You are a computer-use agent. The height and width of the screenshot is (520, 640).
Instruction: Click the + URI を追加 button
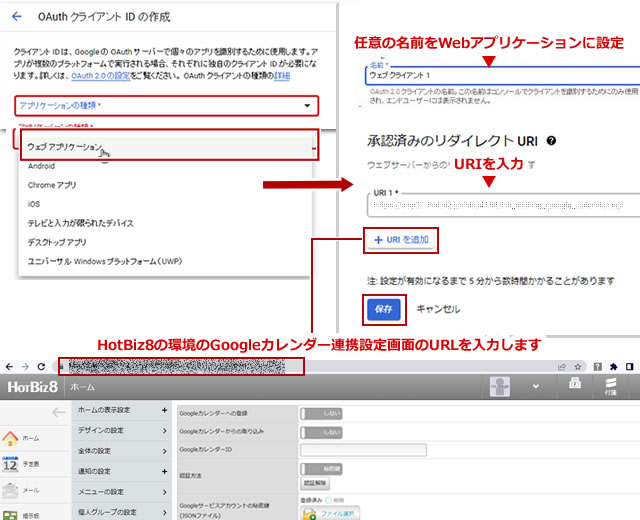tap(401, 240)
